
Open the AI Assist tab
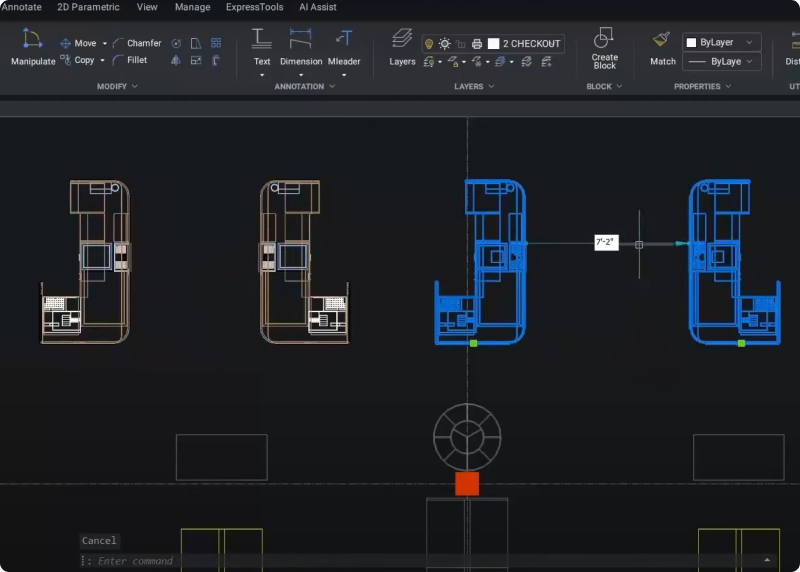click(x=317, y=7)
